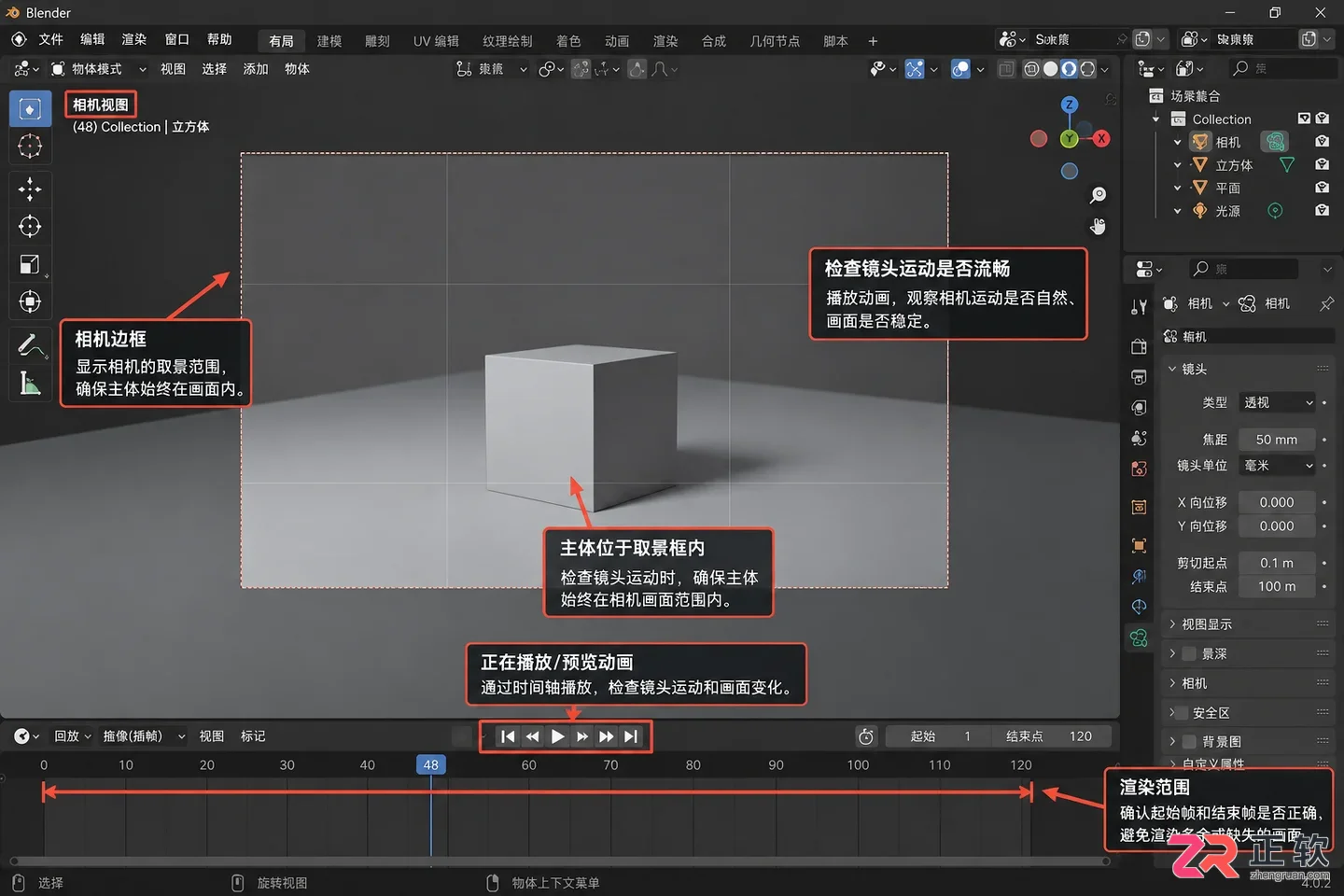The image size is (1344, 896).
Task: Enable the 景深 checkbox
Action: (x=1189, y=653)
